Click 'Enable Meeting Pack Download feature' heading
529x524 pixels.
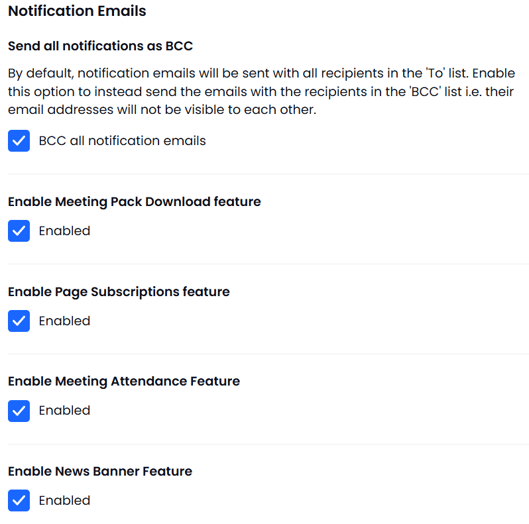point(134,202)
